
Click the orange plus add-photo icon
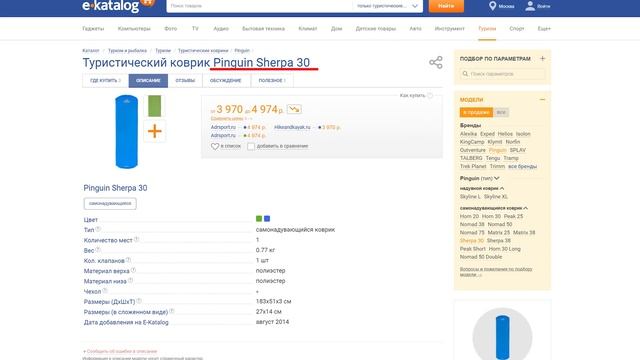pos(155,131)
